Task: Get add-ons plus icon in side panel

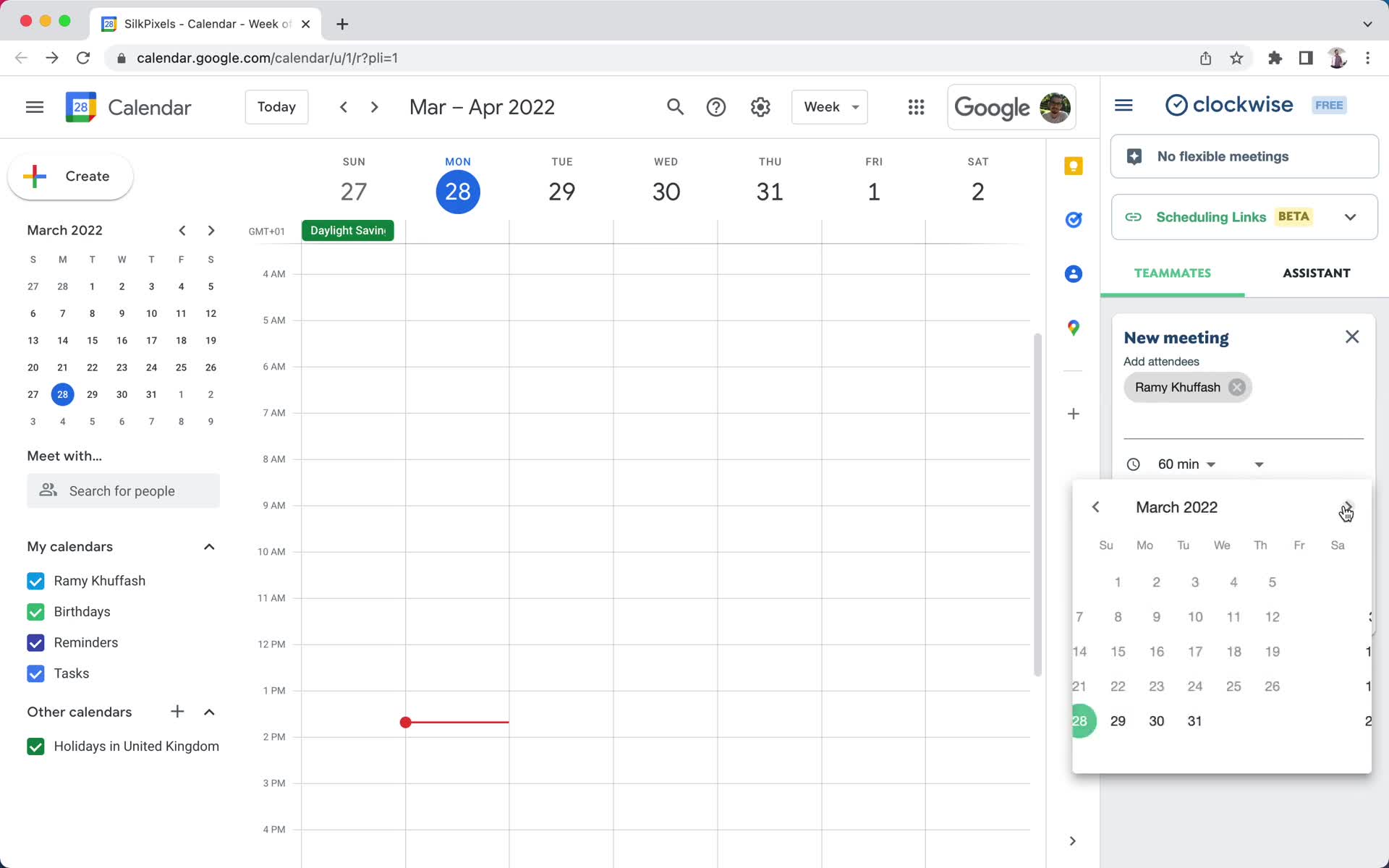Action: pyautogui.click(x=1074, y=414)
